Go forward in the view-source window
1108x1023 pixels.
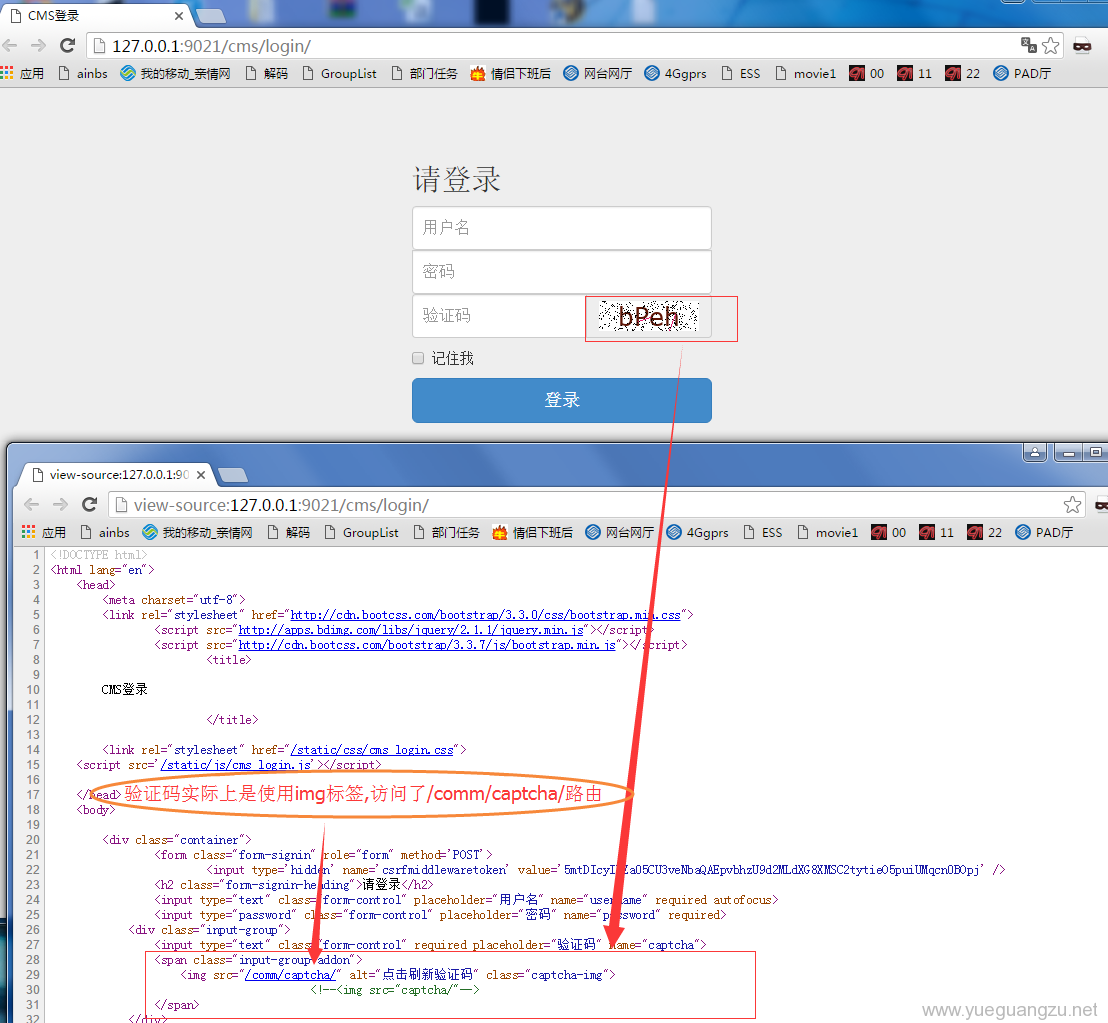pos(60,504)
